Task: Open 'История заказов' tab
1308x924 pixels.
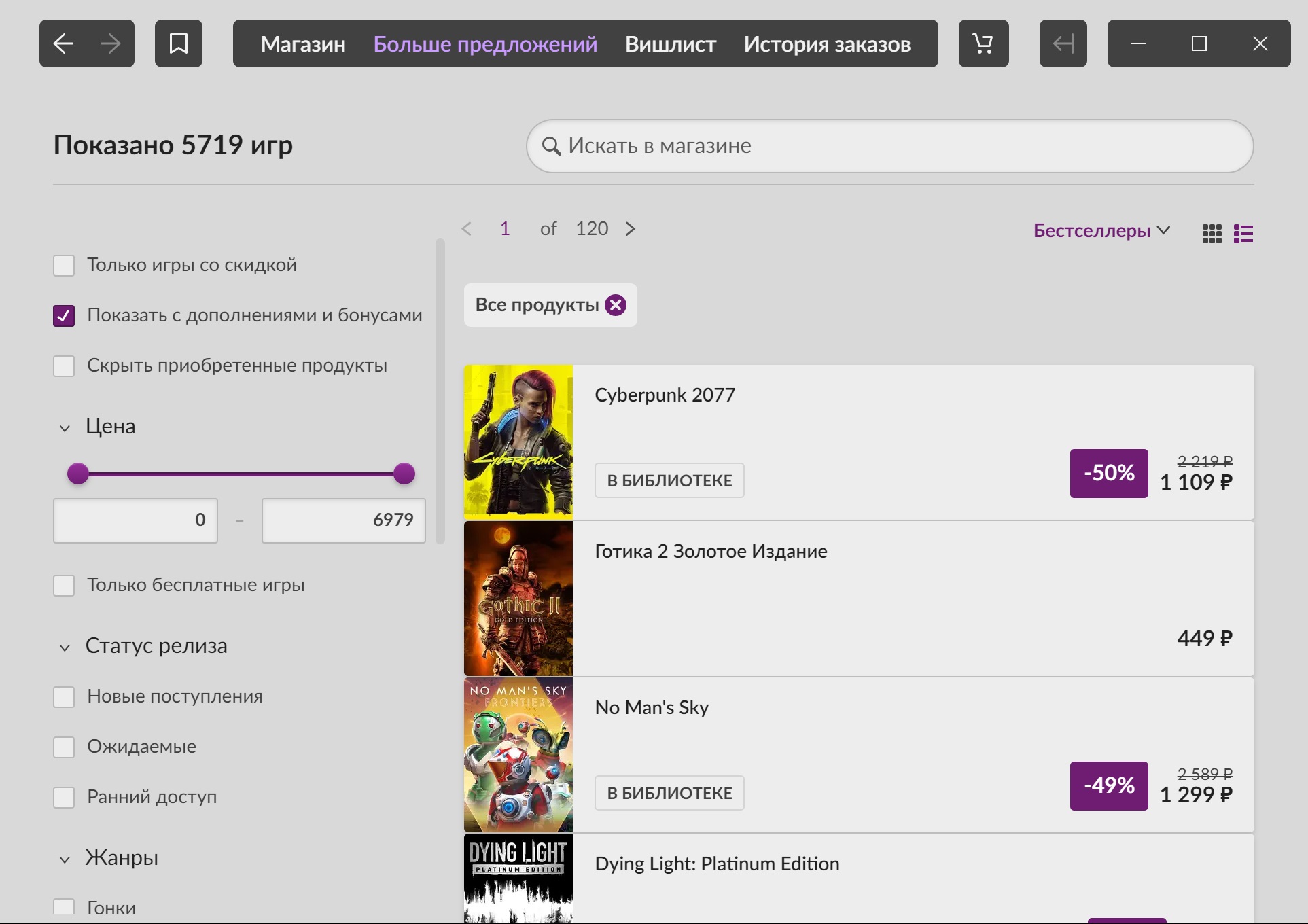Action: tap(827, 44)
